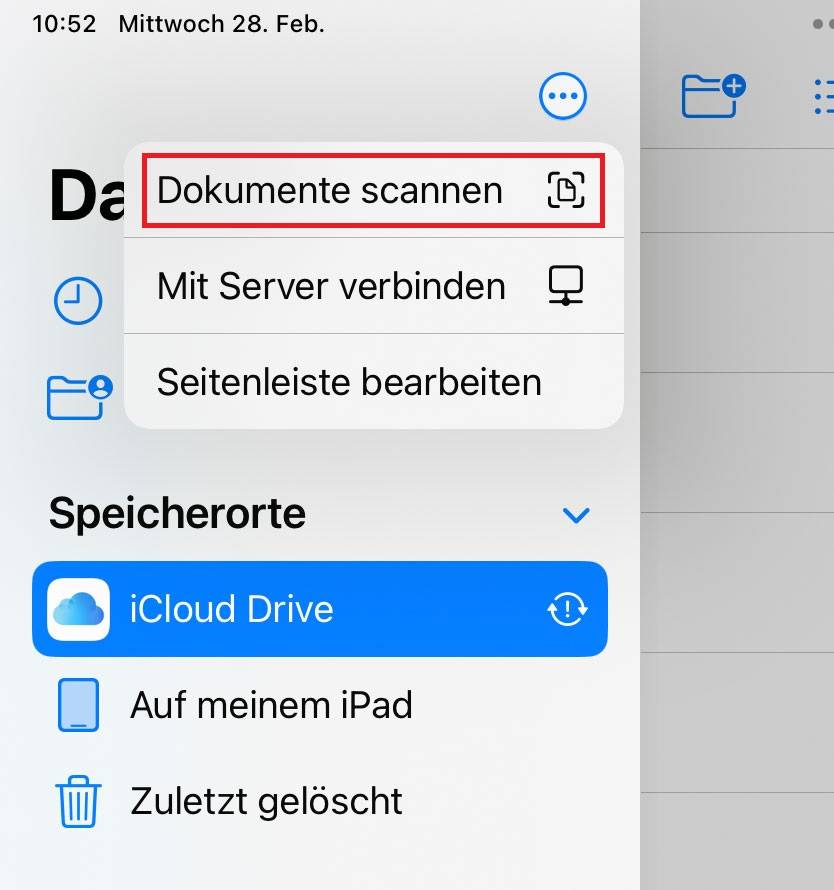Switch view with list view icon
This screenshot has width=834, height=890.
coord(823,96)
